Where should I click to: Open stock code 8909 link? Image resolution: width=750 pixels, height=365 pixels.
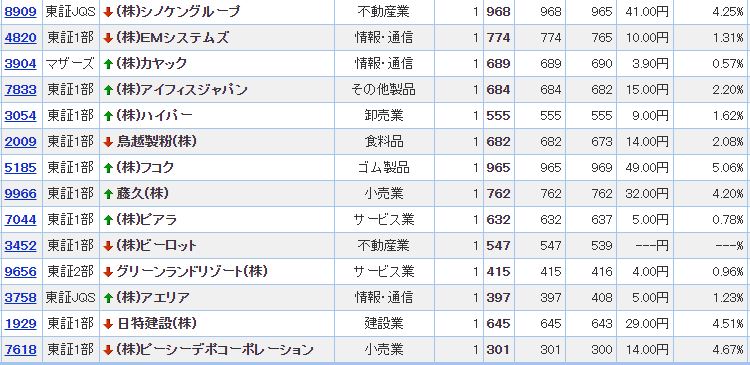coord(21,11)
